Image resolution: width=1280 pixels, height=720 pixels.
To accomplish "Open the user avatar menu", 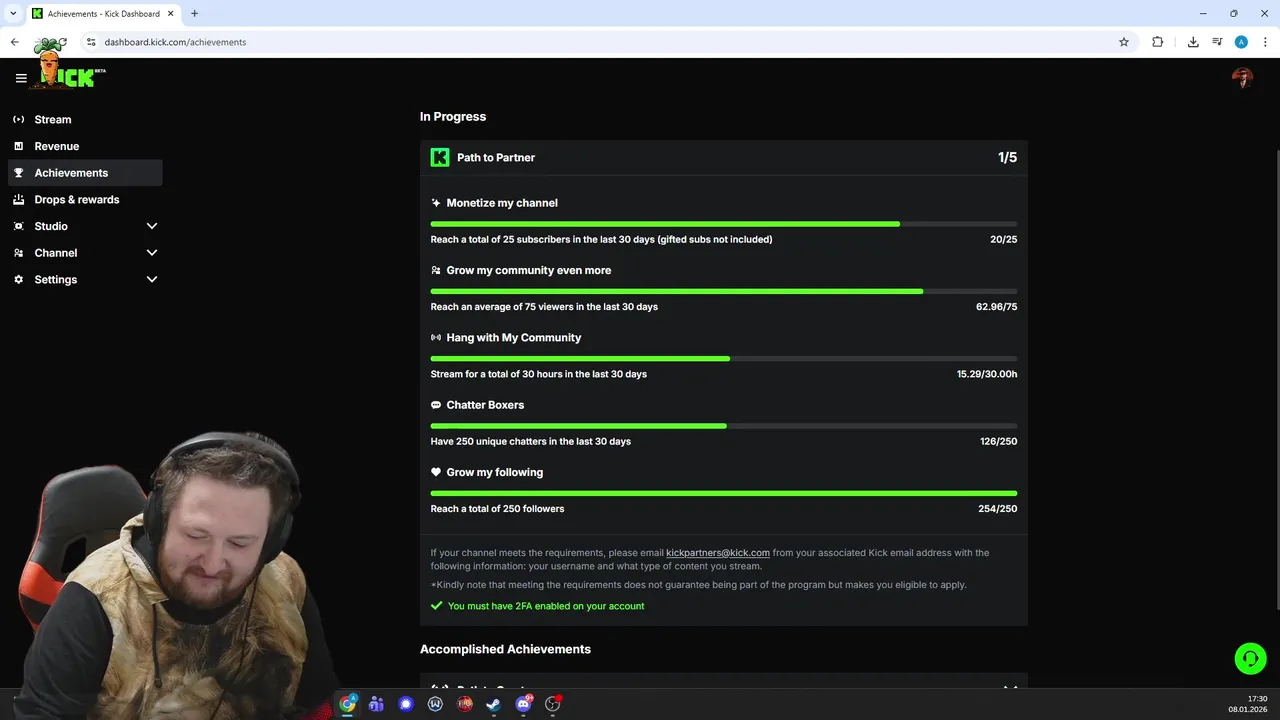I will 1242,78.
